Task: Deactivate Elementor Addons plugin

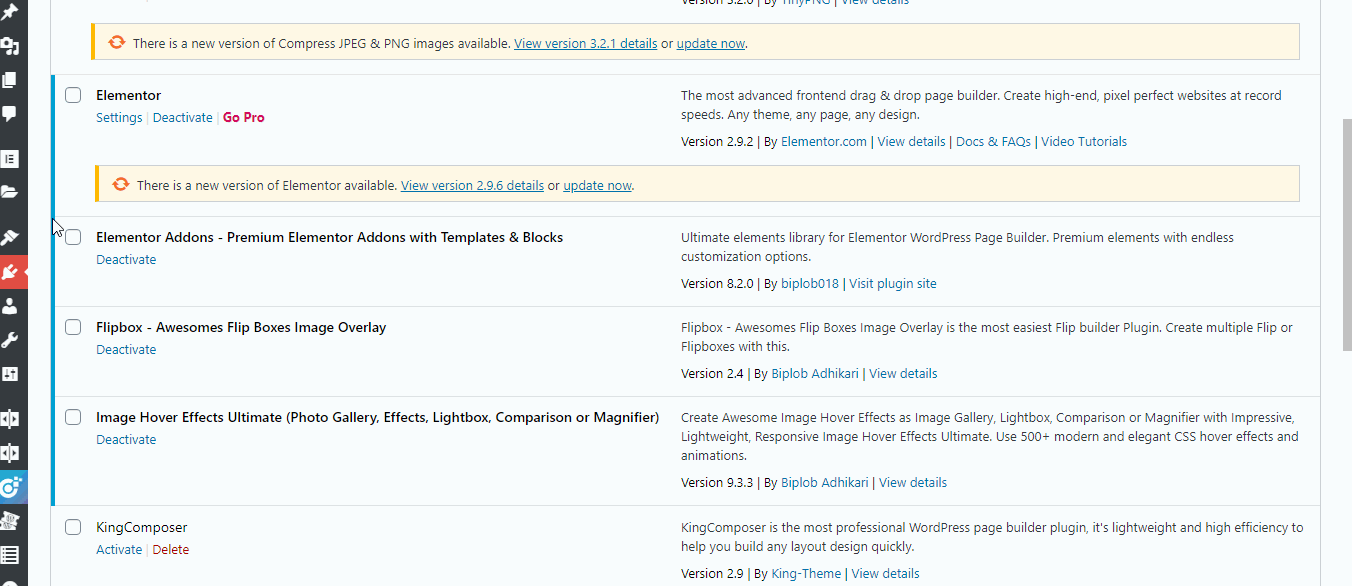Action: (x=126, y=259)
